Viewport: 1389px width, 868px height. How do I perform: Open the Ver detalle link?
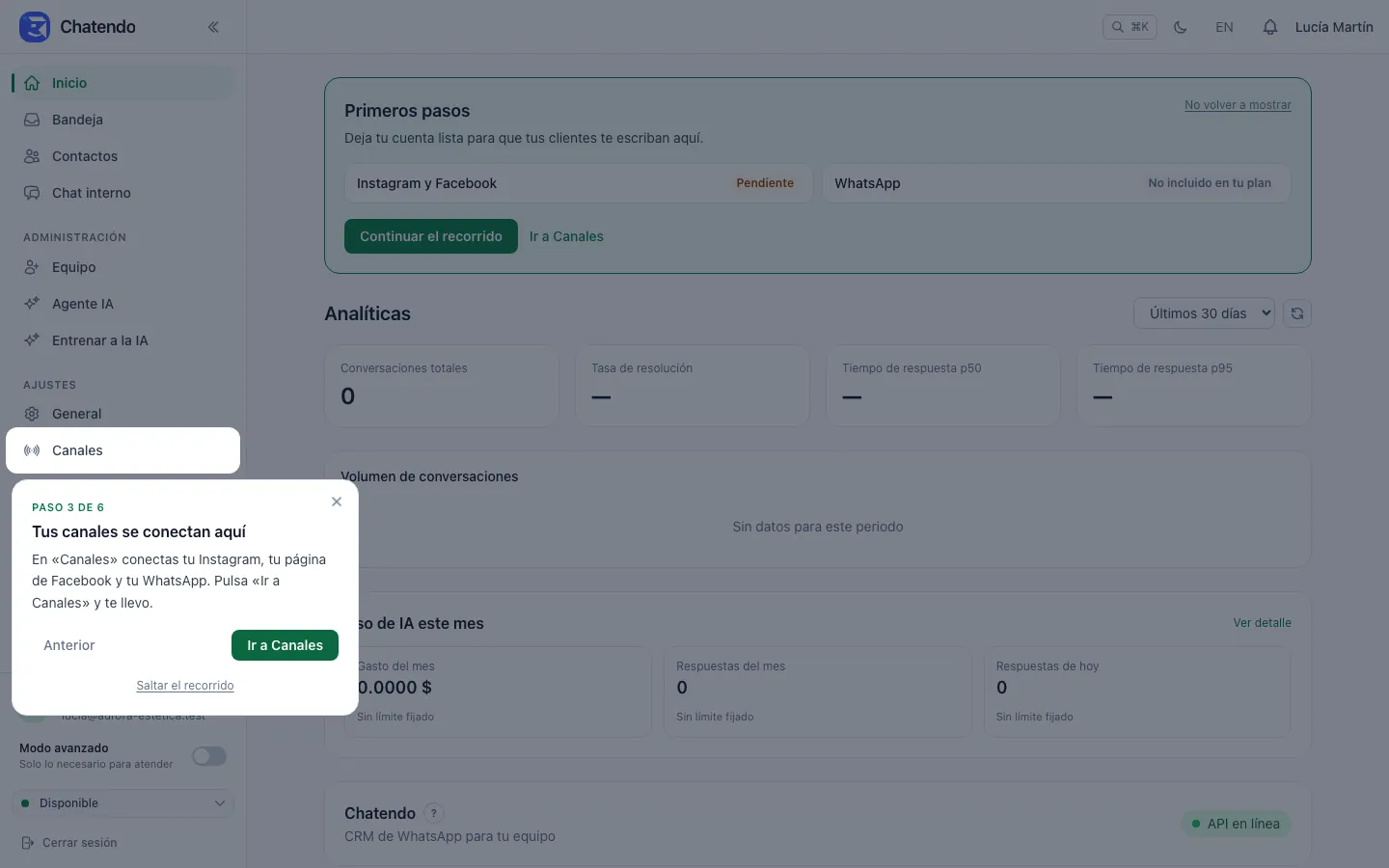(x=1262, y=623)
